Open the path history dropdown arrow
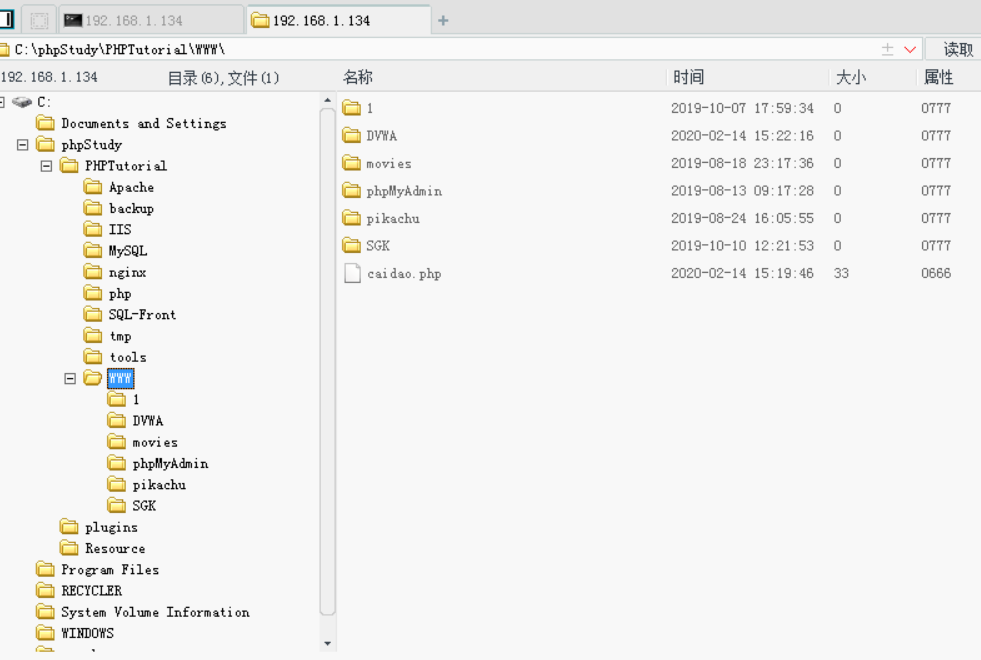 coord(910,50)
